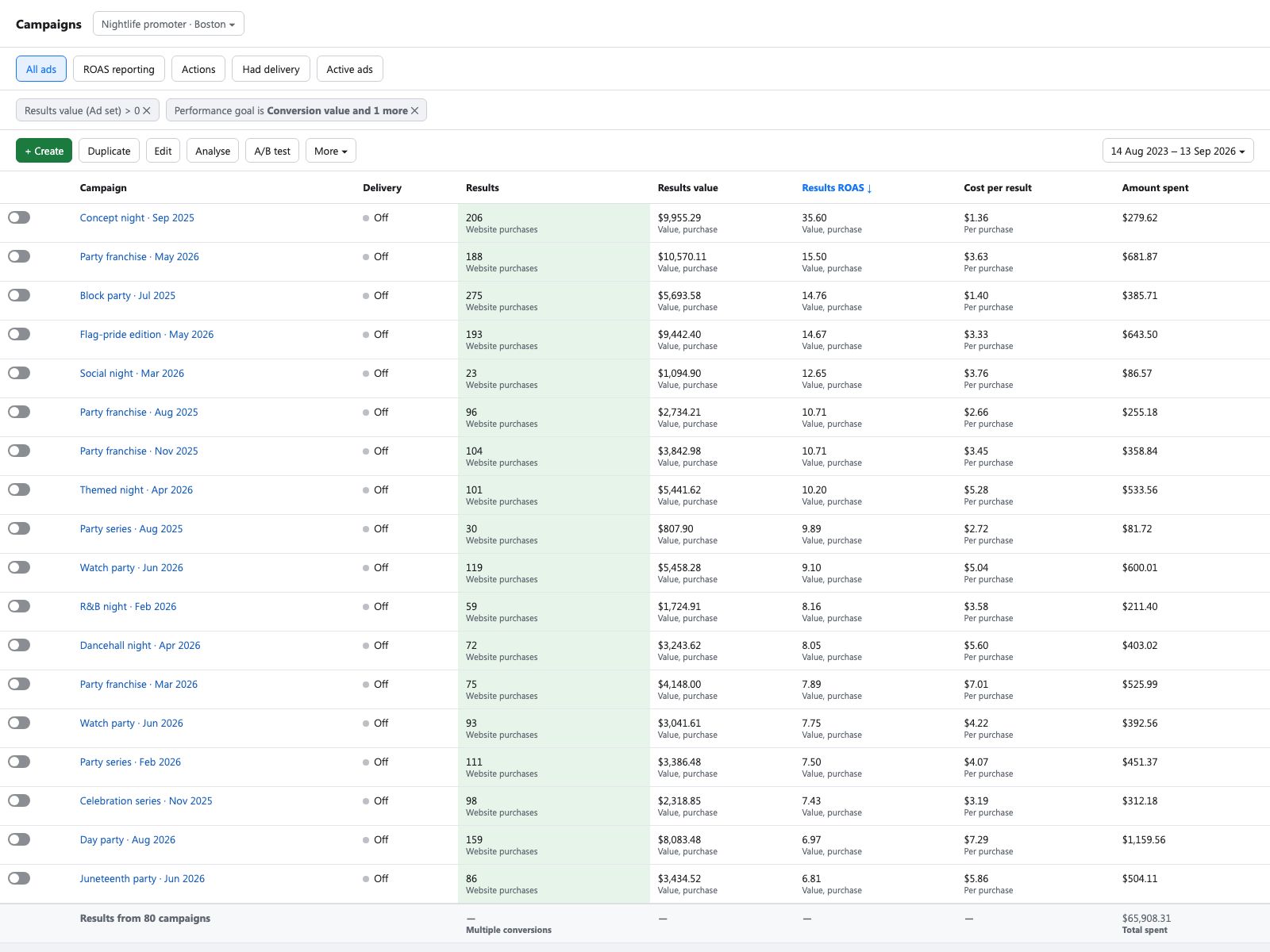The height and width of the screenshot is (952, 1270).
Task: Switch to the All ads tab
Action: (41, 69)
